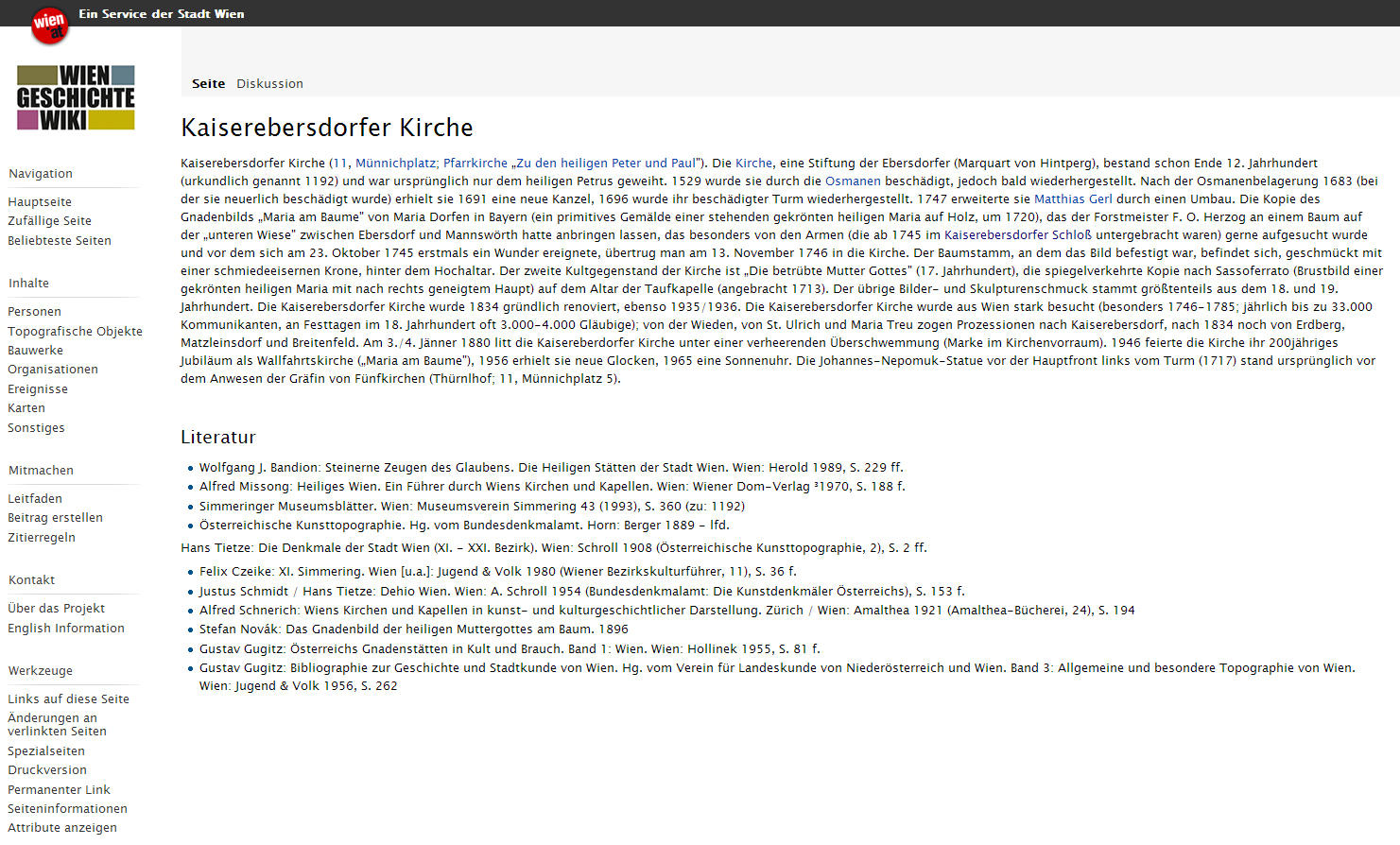Follow the Osmanen link in article
Image resolution: width=1400 pixels, height=845 pixels.
coord(853,181)
